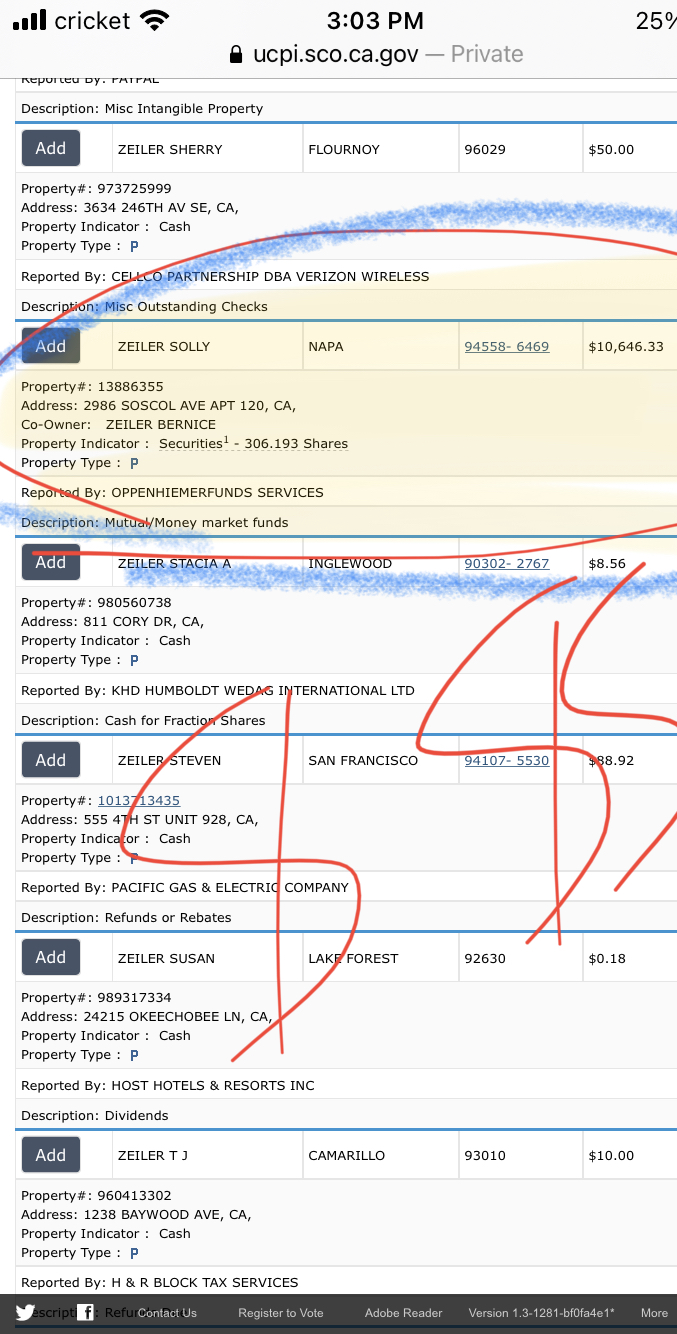Select Reported By OPPENHIEMERFUNDS SERVICES text
This screenshot has width=677, height=1334.
pyautogui.click(x=172, y=493)
